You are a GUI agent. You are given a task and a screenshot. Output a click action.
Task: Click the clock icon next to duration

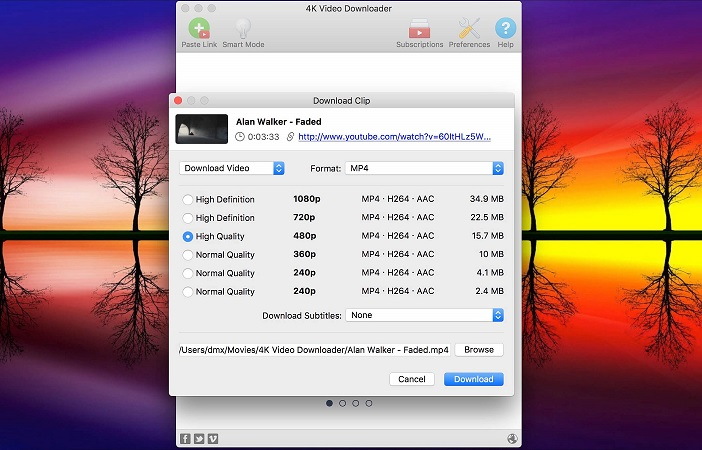(240, 137)
